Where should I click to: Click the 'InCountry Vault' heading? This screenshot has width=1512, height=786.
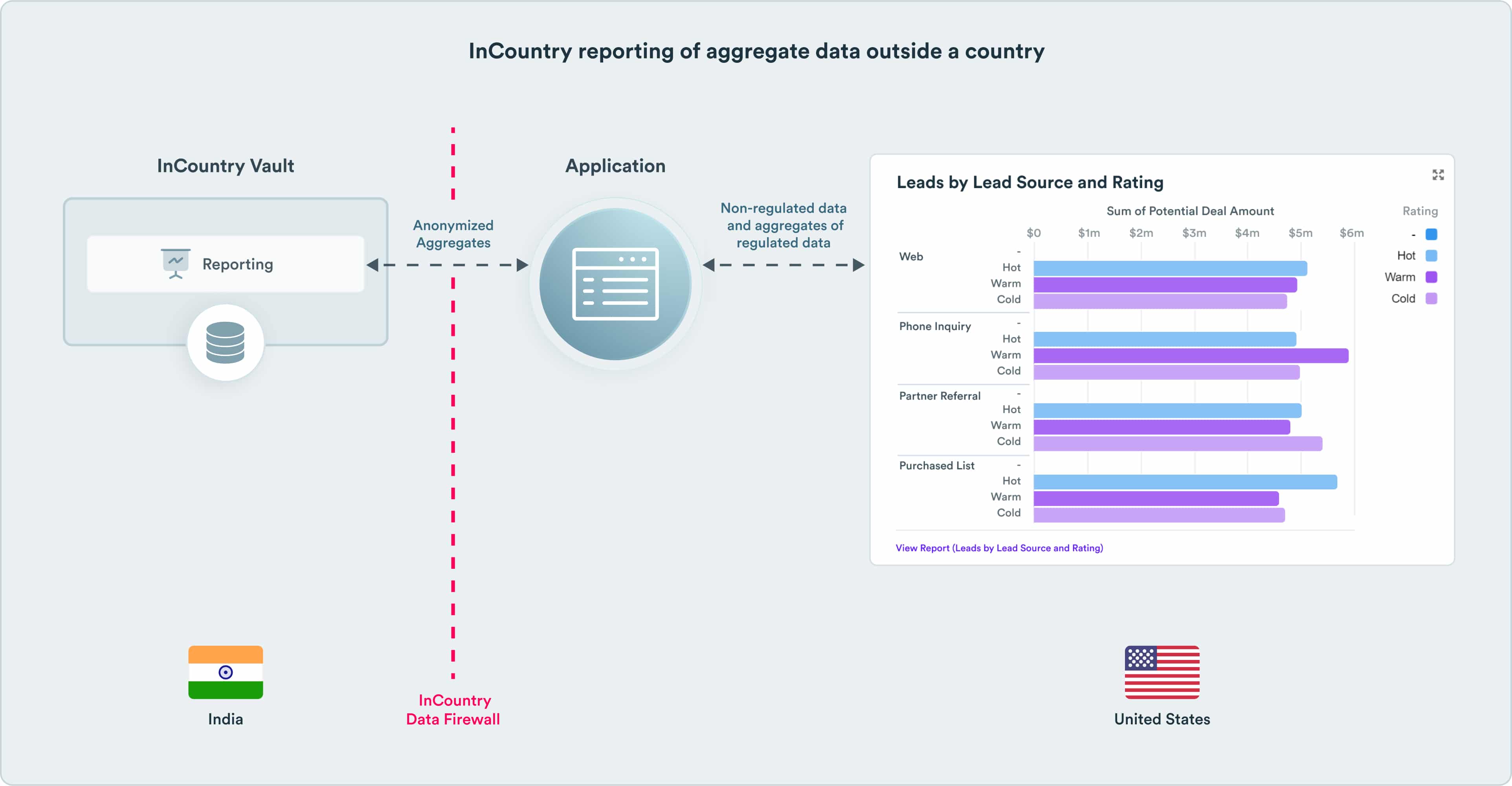tap(226, 166)
